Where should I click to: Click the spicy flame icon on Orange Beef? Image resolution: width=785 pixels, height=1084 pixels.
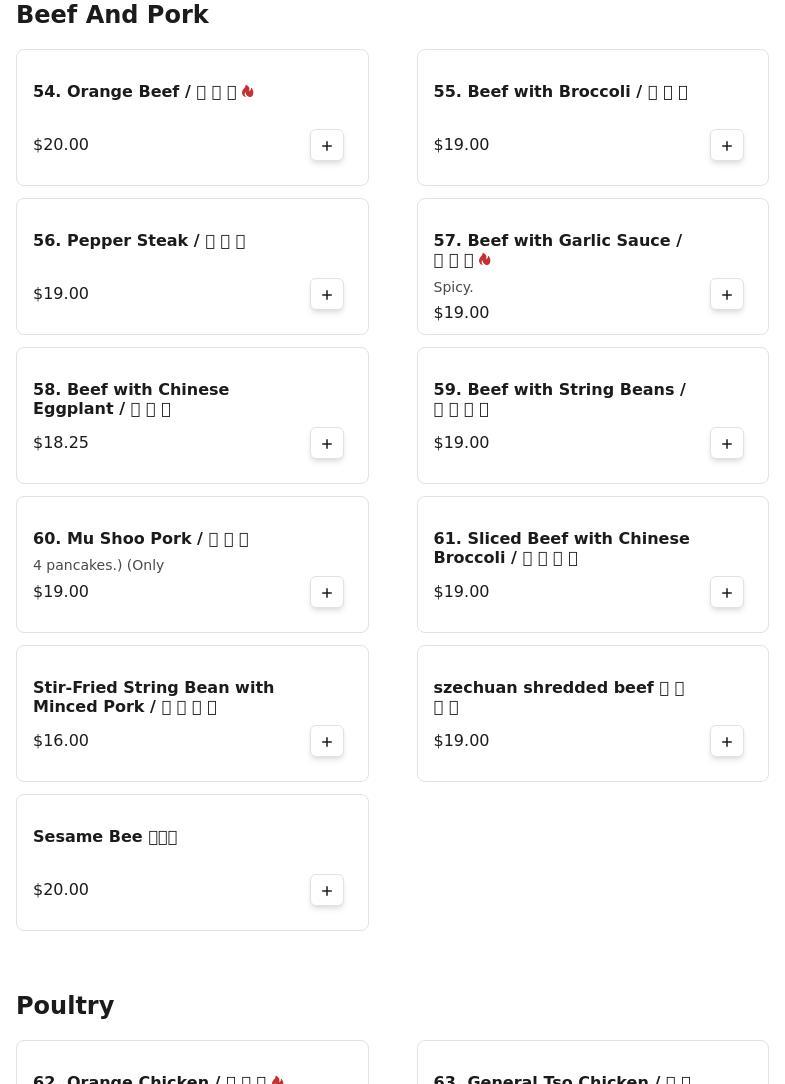click(248, 91)
